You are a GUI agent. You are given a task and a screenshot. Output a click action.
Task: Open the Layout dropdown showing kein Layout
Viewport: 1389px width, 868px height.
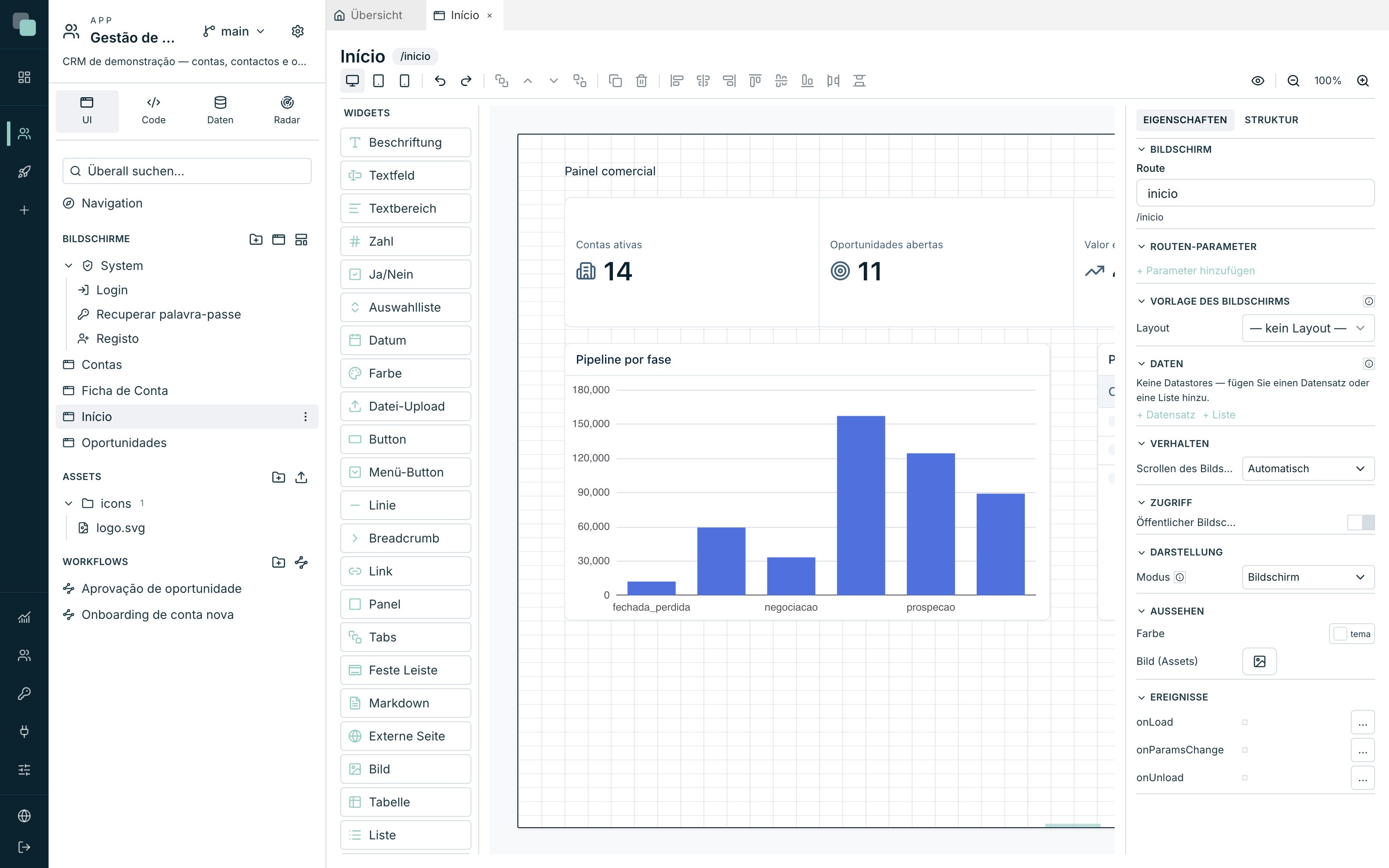1308,329
